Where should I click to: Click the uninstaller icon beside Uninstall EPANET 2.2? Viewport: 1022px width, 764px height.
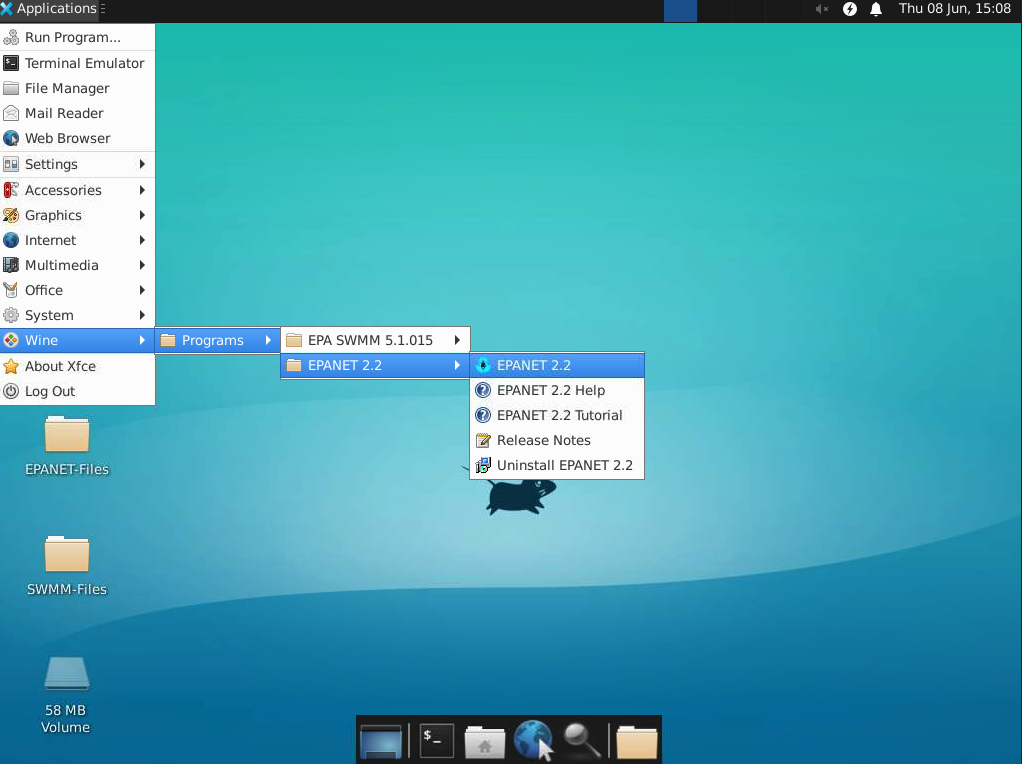[483, 465]
